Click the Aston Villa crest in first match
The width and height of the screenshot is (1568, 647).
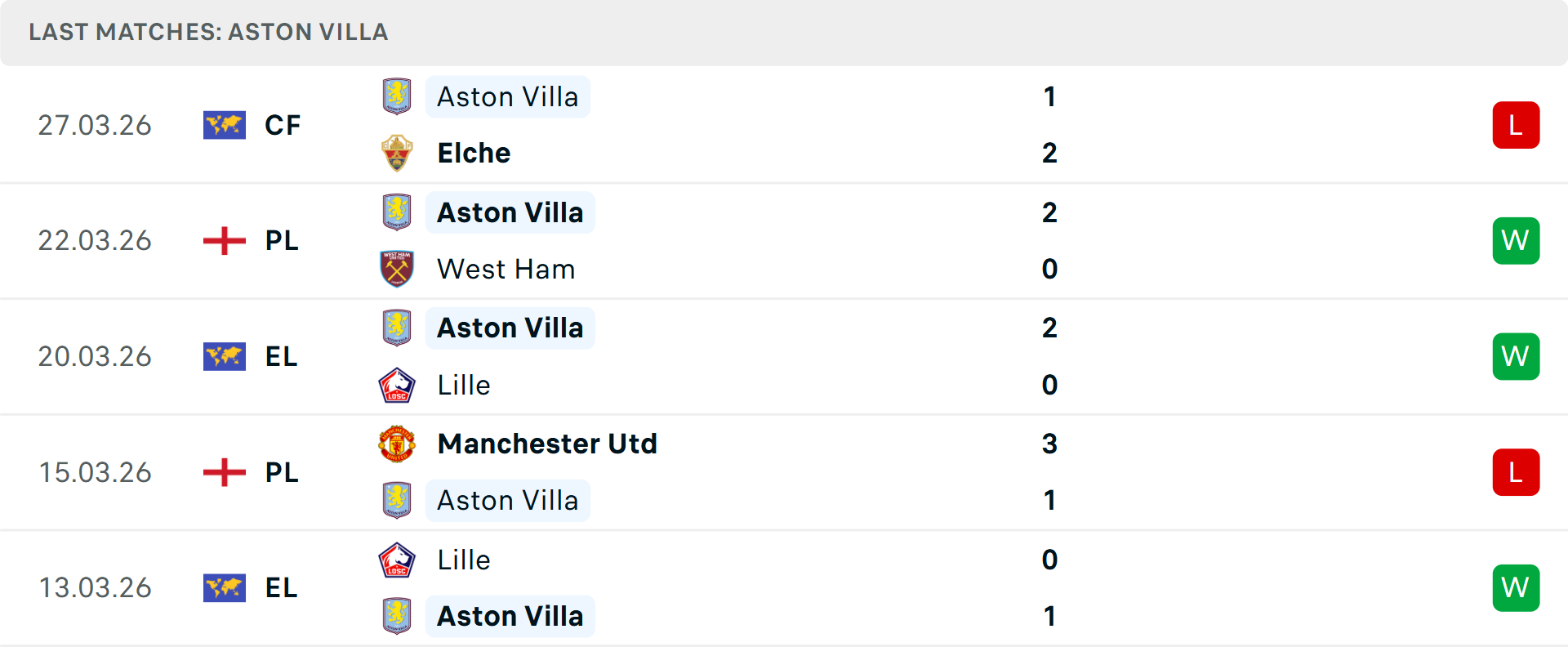tap(398, 96)
